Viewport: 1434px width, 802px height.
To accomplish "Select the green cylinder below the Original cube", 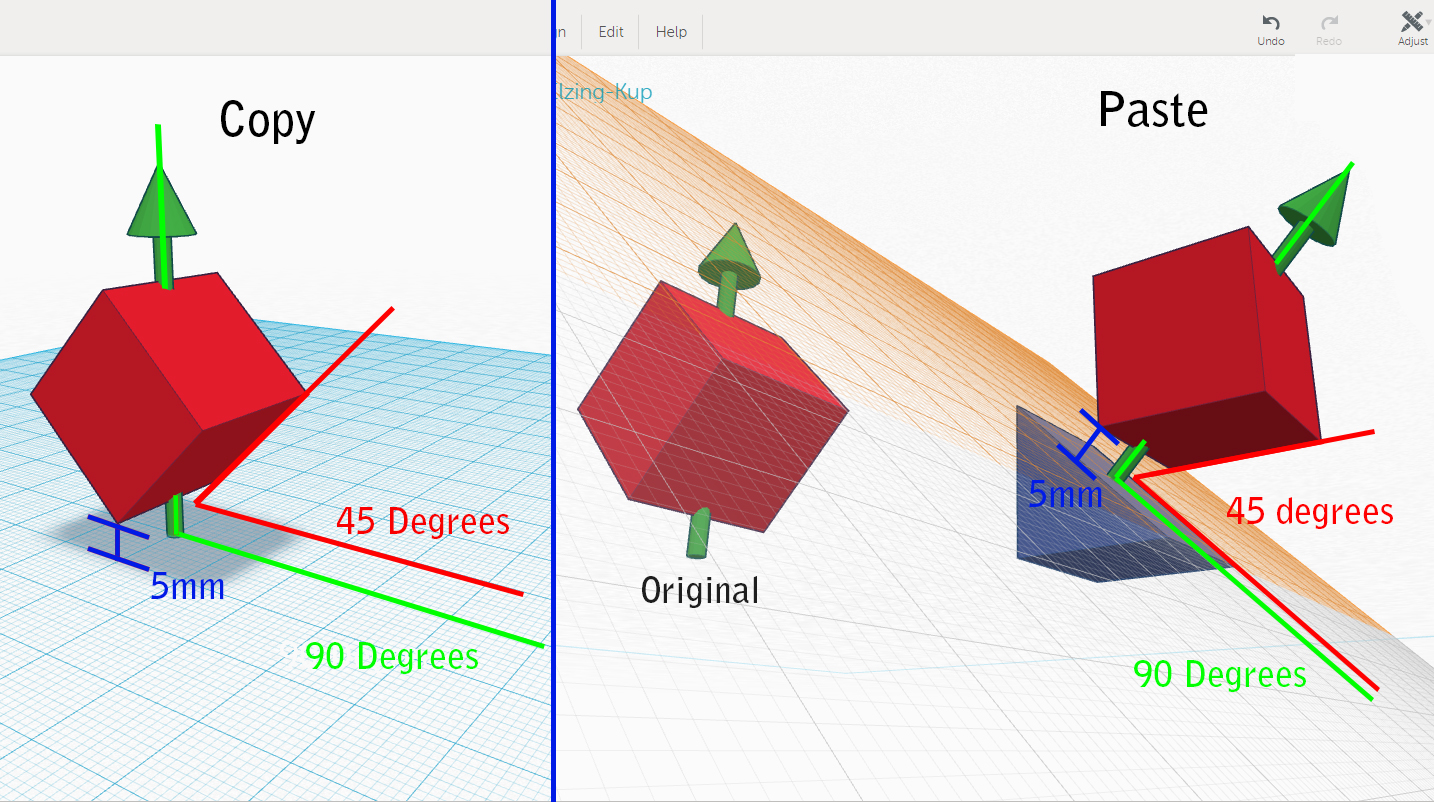I will point(698,532).
